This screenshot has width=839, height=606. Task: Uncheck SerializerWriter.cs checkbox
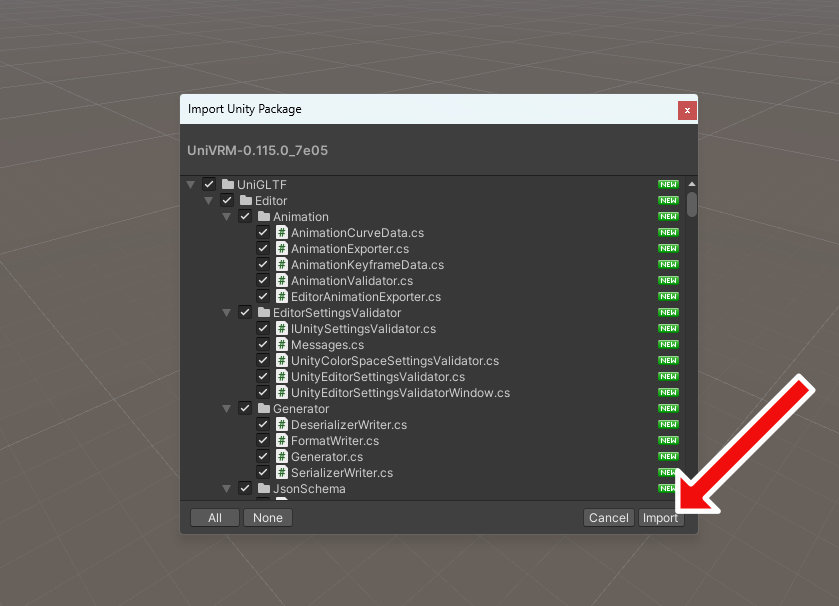[263, 473]
